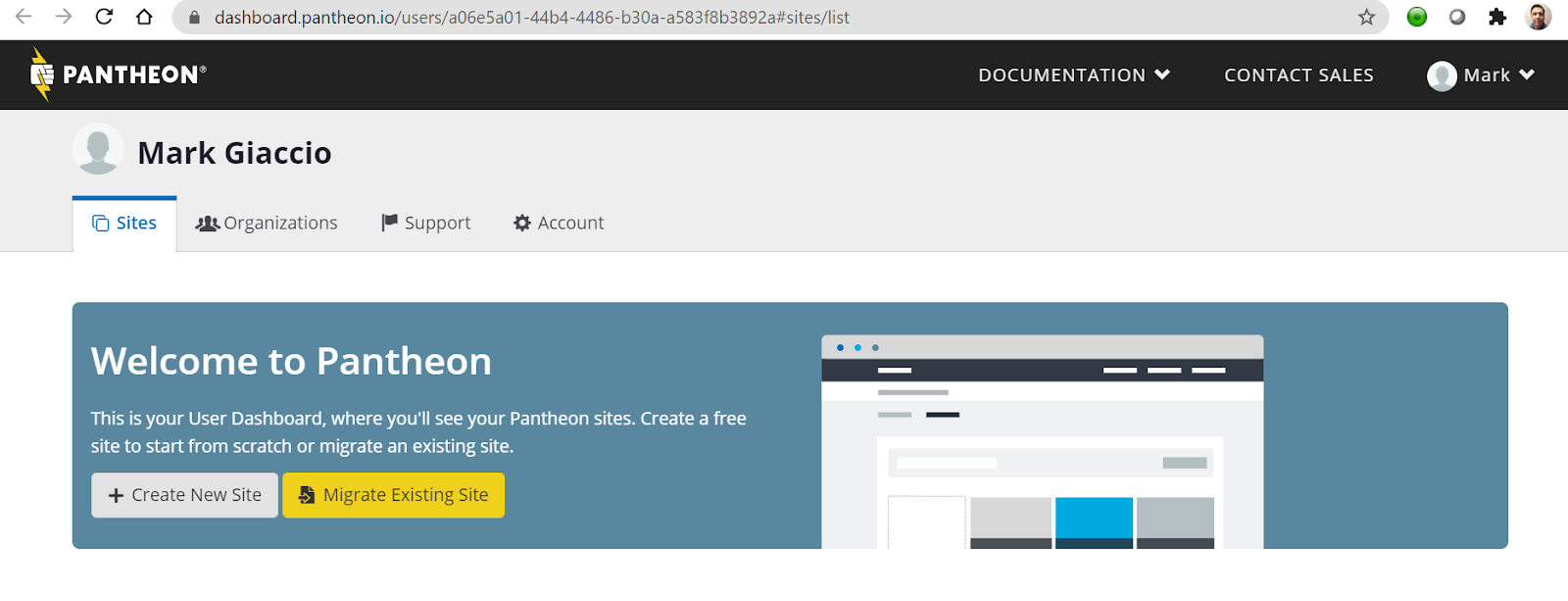Switch to the Organizations tab

267,224
